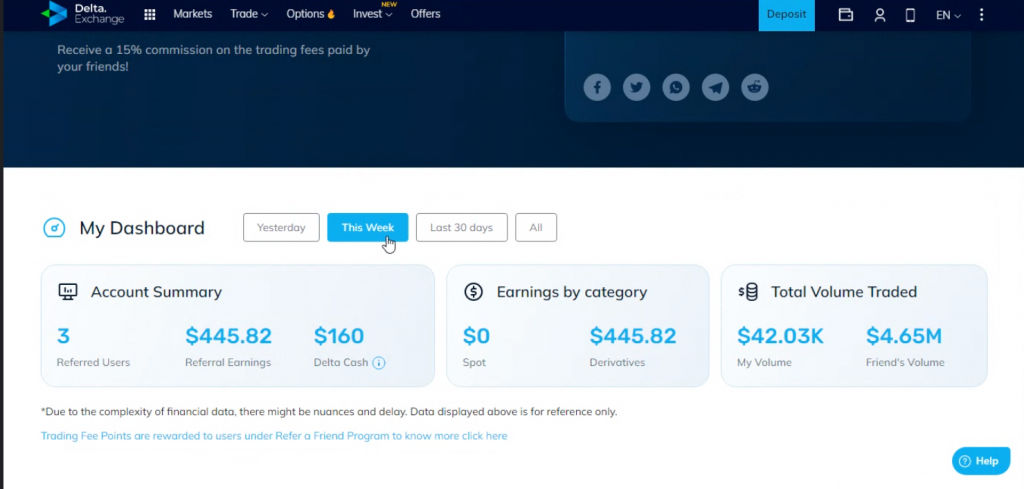Select the This Week dashboard filter
This screenshot has width=1024, height=489.
click(x=368, y=227)
